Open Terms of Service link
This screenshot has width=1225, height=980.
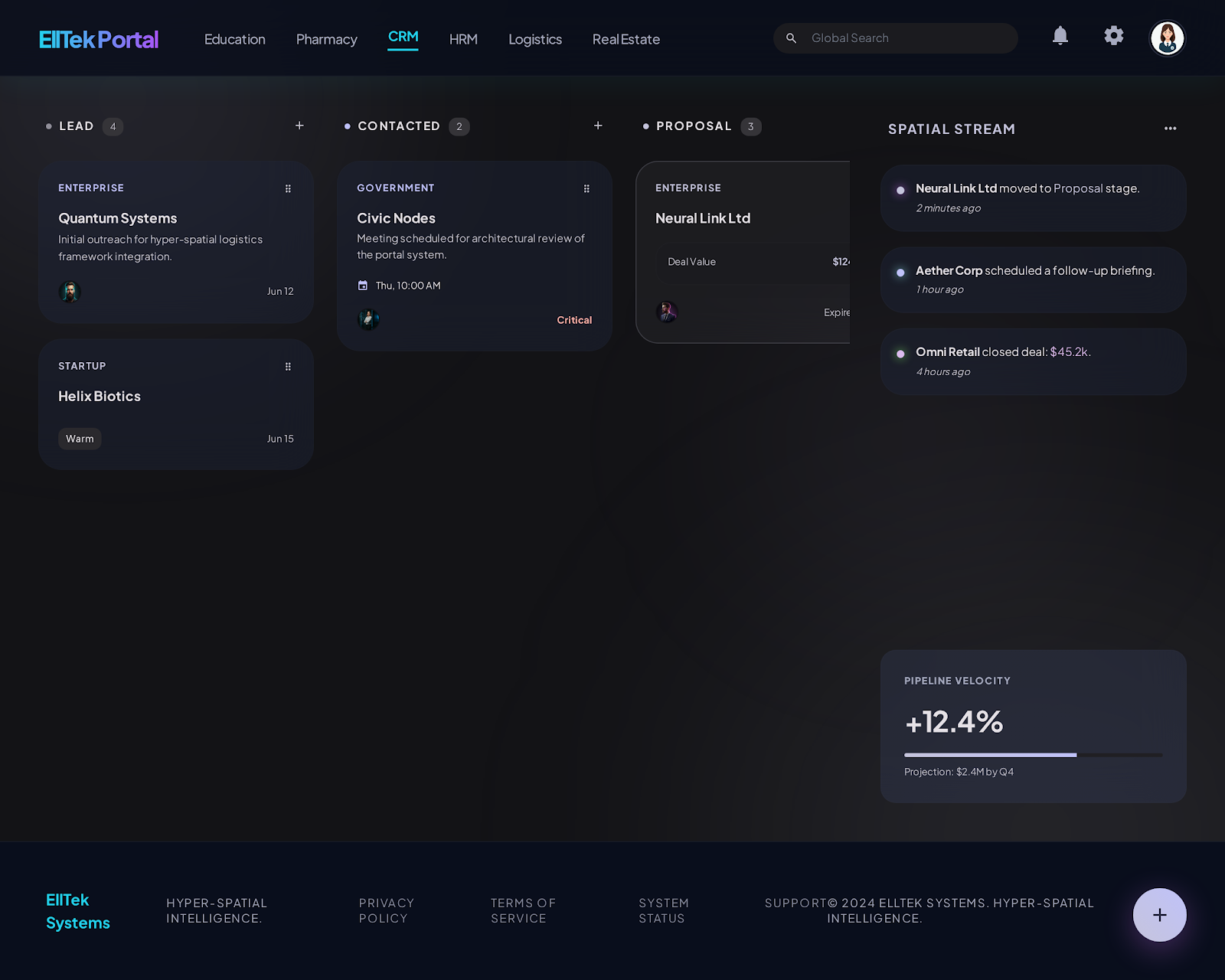pyautogui.click(x=523, y=910)
